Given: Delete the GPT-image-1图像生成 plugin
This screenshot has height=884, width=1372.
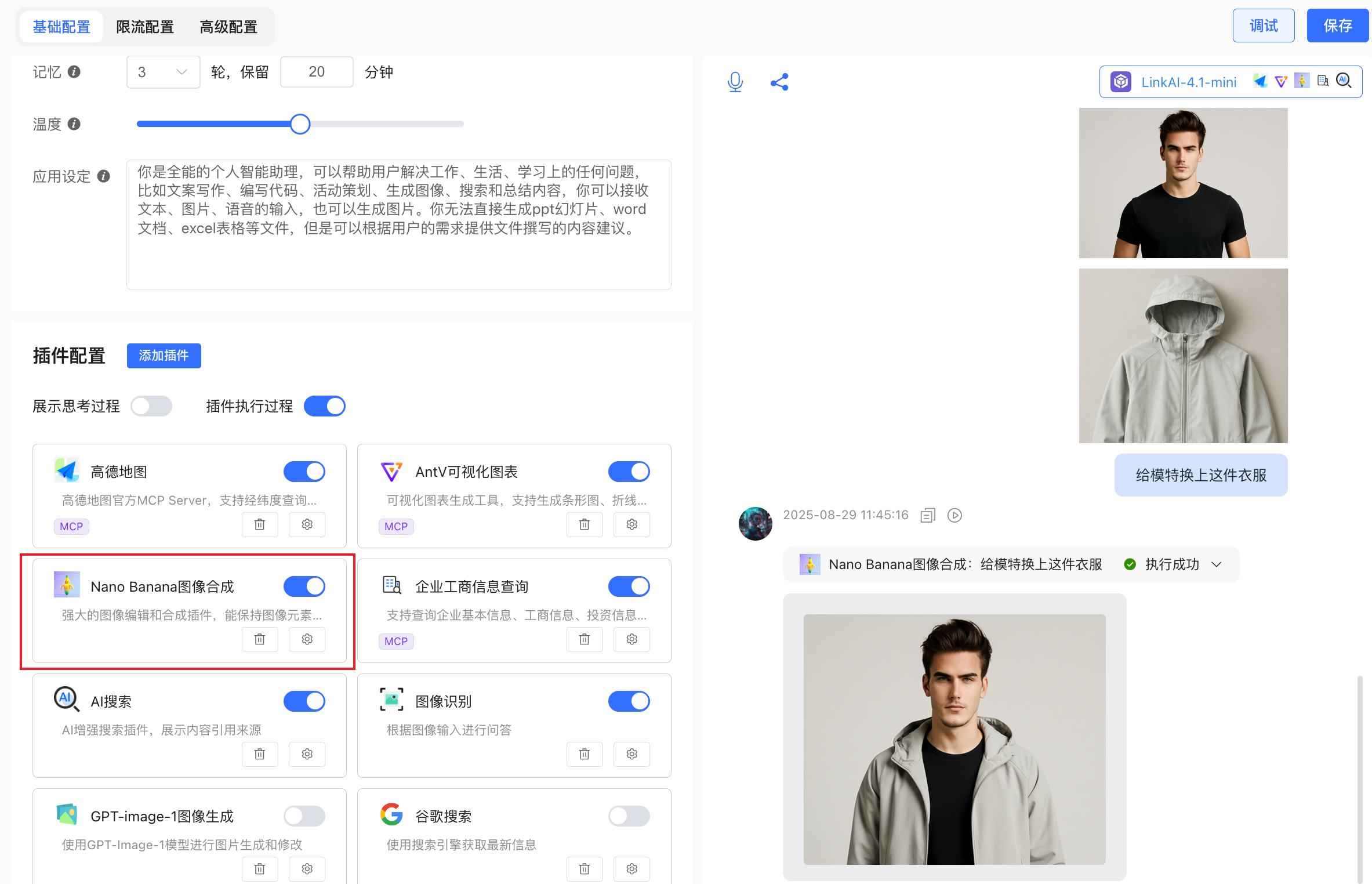Looking at the screenshot, I should coord(260,869).
